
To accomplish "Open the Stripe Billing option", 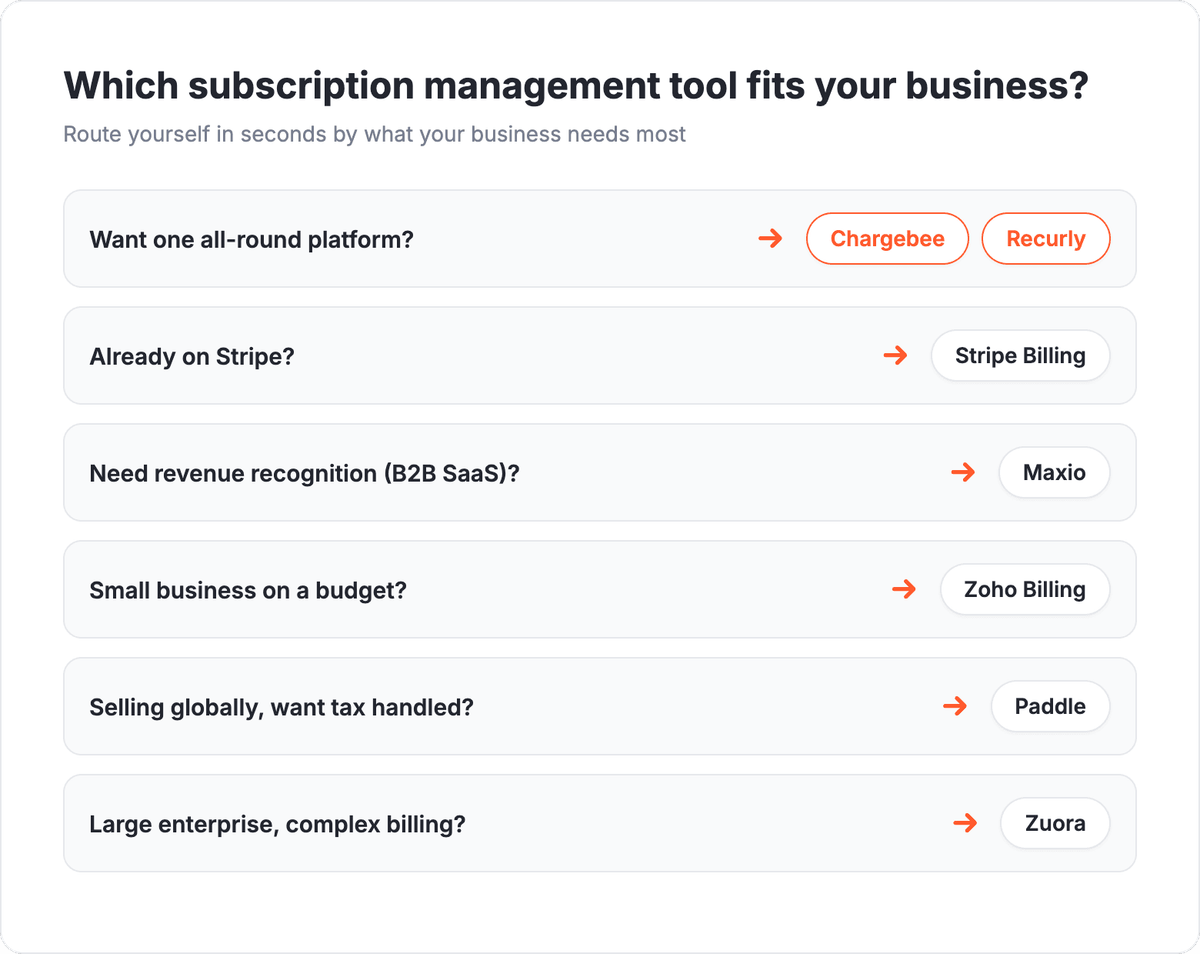I will (x=1020, y=356).
